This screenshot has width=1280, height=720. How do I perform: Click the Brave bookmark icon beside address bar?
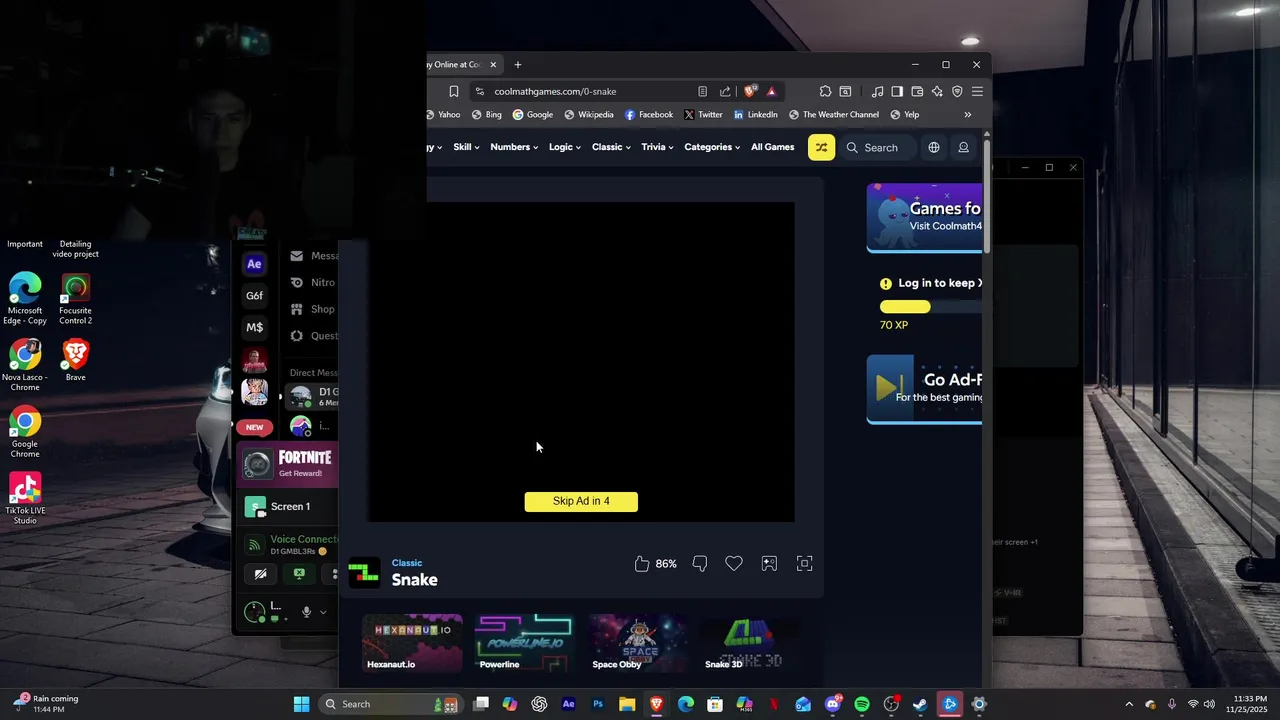tap(454, 91)
